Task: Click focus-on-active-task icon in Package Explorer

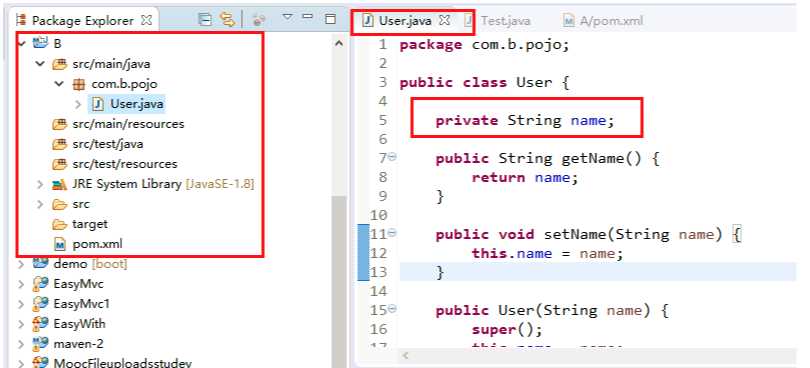Action: click(259, 20)
